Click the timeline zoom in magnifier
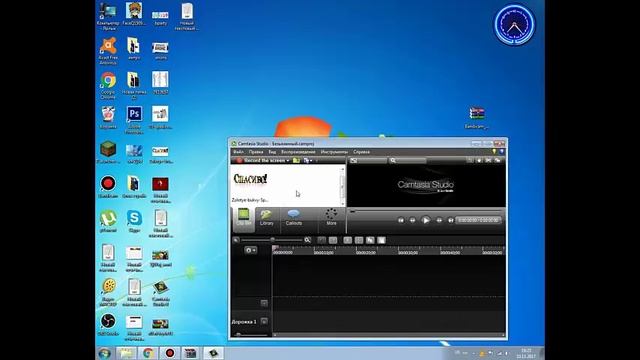The height and width of the screenshot is (360, 640). [307, 240]
